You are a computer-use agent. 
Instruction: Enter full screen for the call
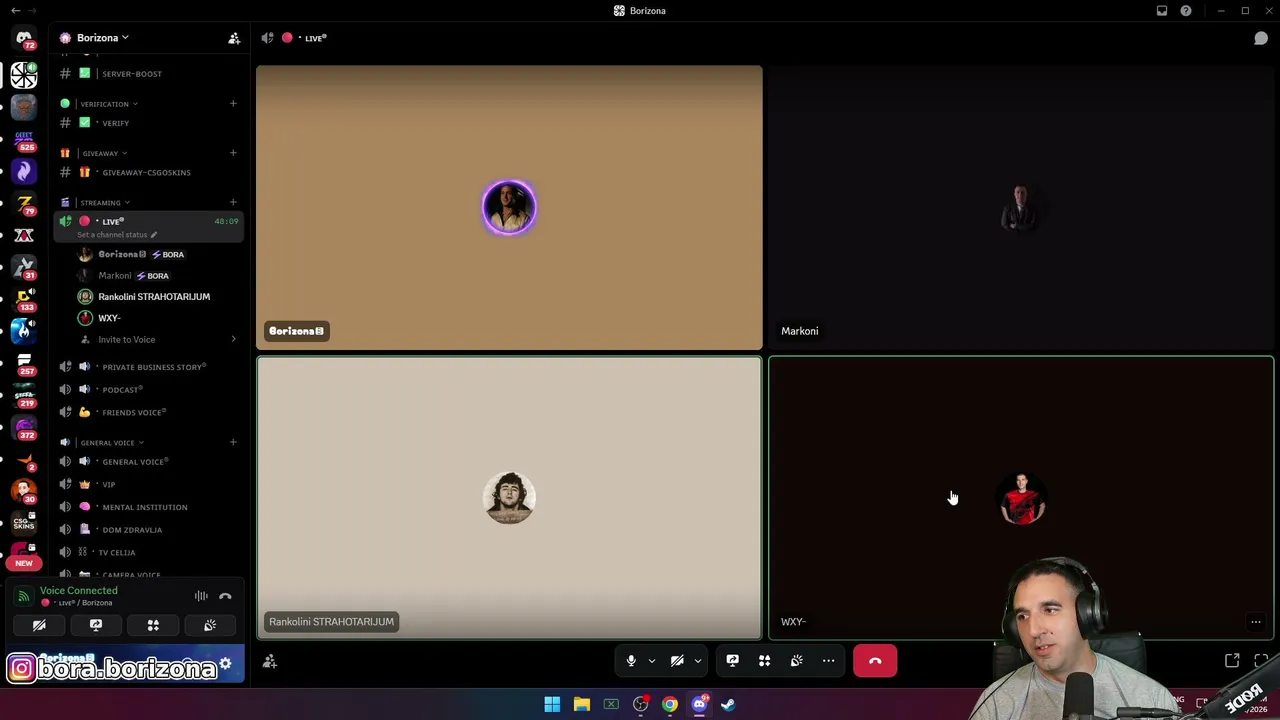tap(1261, 661)
